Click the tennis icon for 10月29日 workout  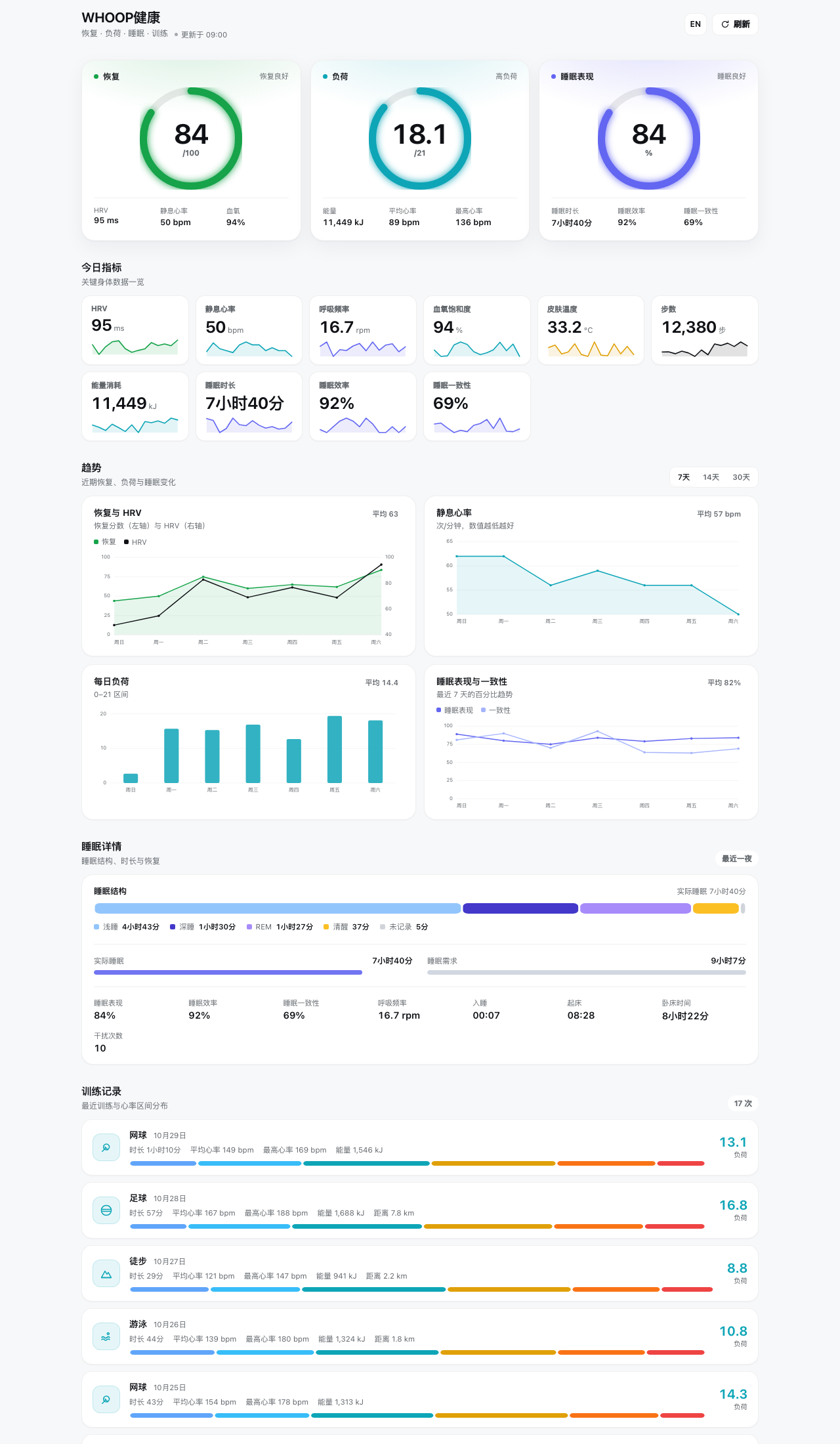coord(106,1147)
